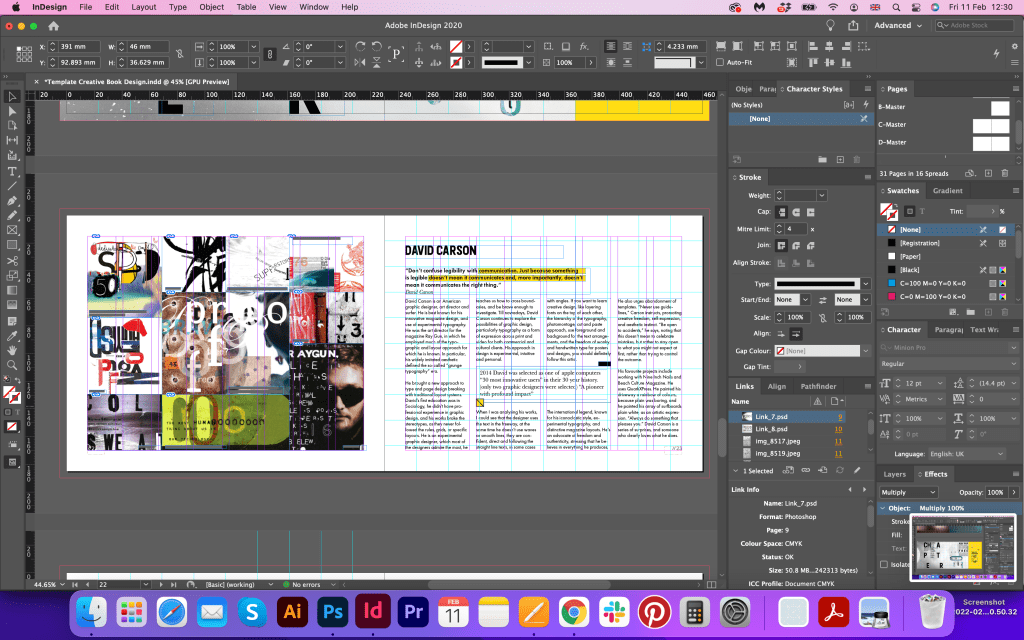Open Photoshop from the Dock
The image size is (1024, 640).
tap(331, 610)
